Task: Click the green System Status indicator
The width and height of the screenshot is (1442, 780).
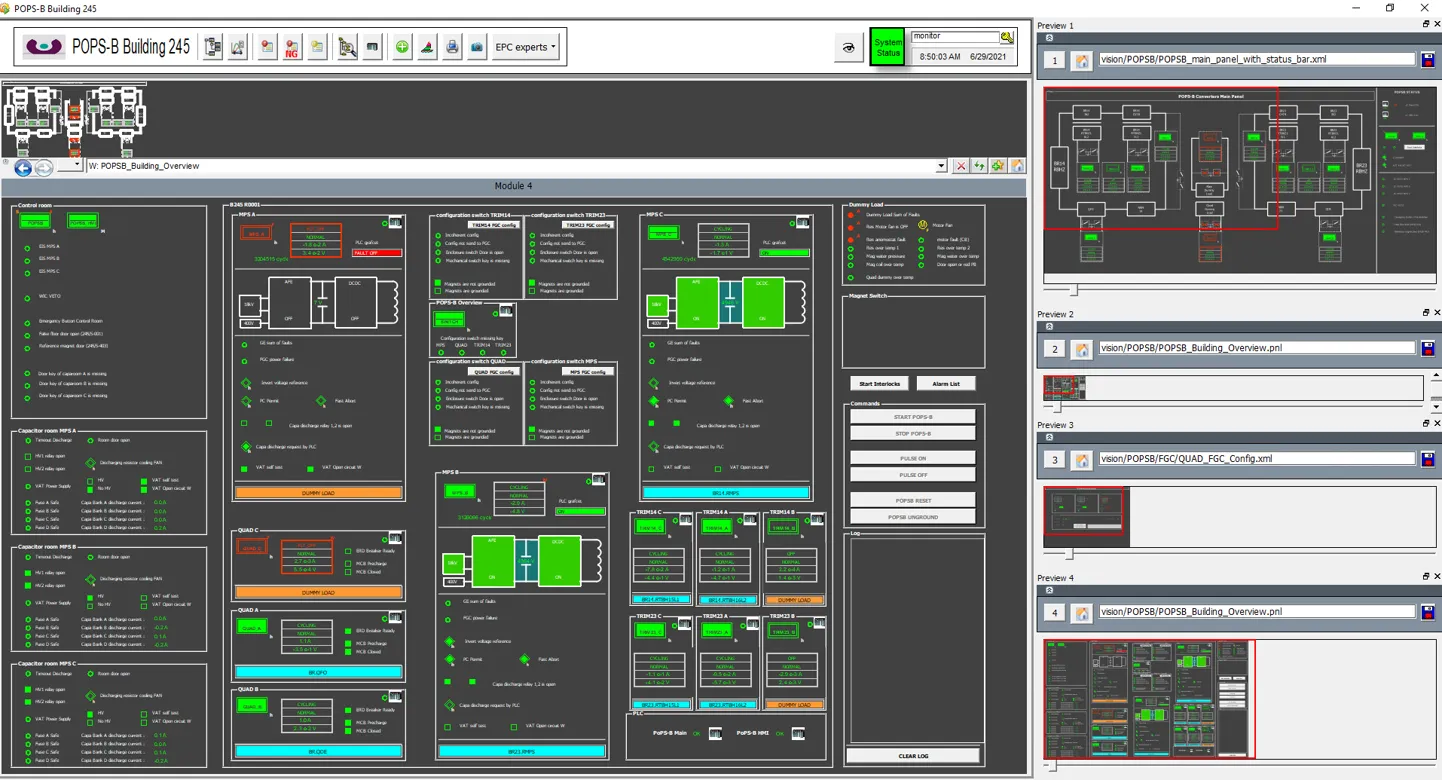Action: tap(888, 47)
